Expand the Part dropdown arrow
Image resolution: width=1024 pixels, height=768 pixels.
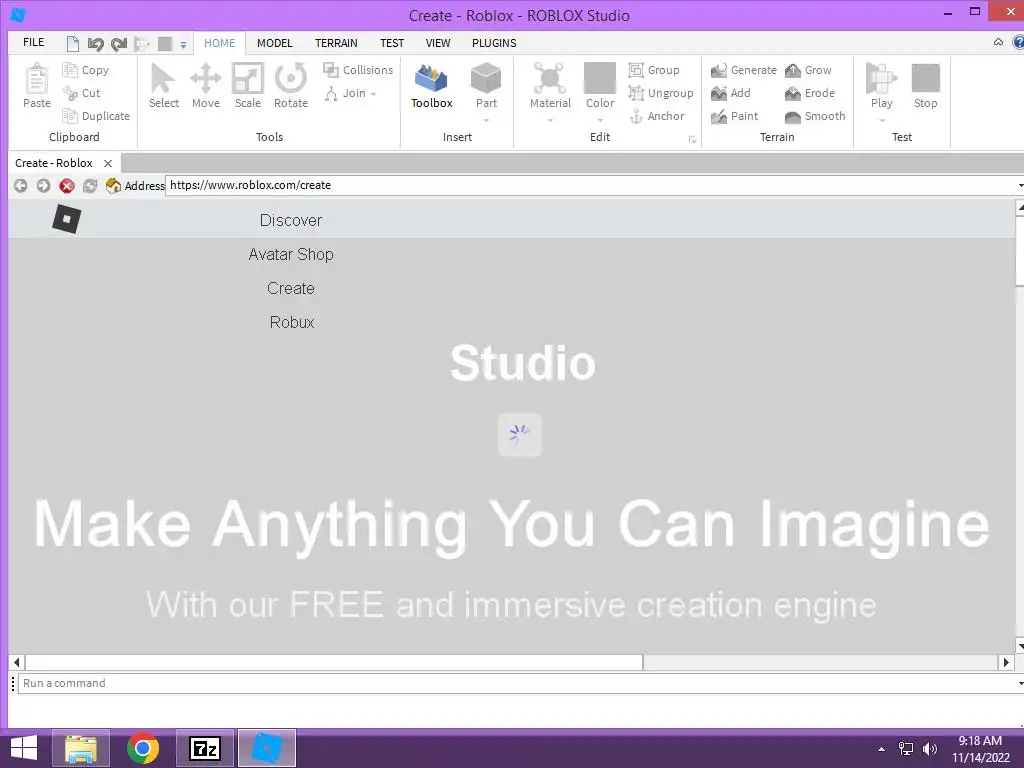point(486,120)
